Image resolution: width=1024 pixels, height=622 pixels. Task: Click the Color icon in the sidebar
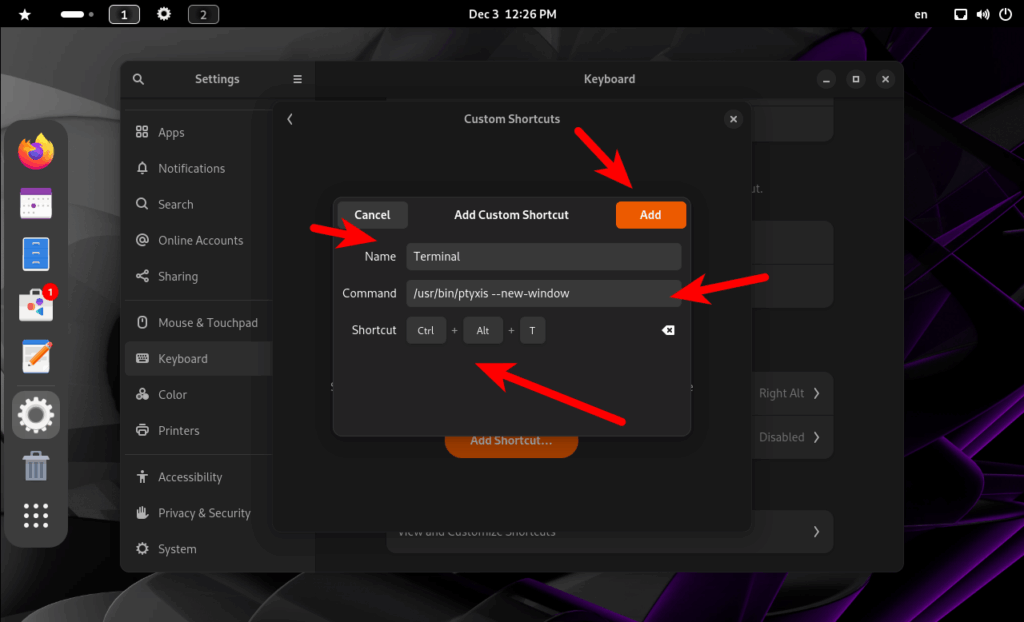click(142, 394)
